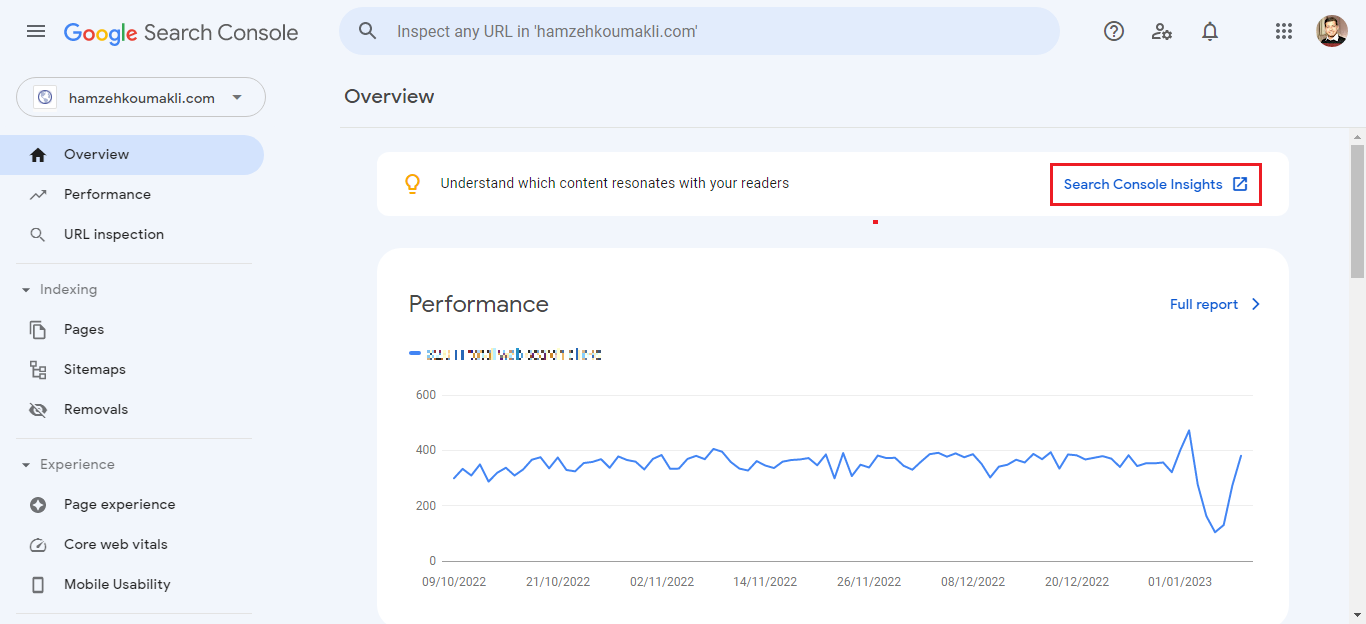Open the Removals page
Image resolution: width=1366 pixels, height=624 pixels.
[x=95, y=409]
